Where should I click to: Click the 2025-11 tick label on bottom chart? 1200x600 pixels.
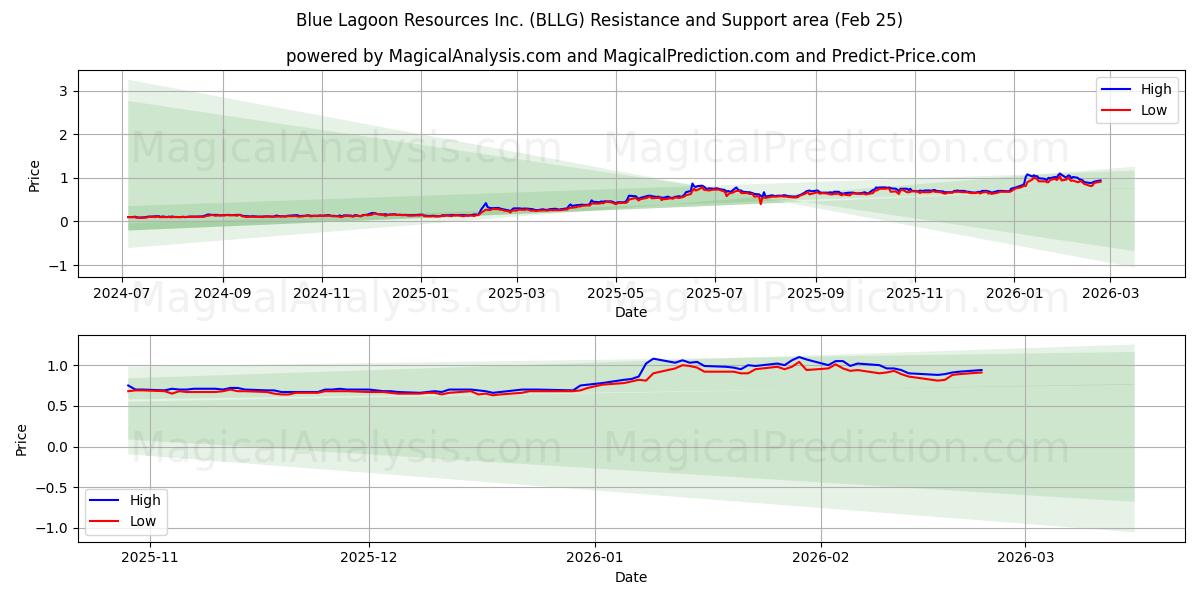click(x=150, y=558)
